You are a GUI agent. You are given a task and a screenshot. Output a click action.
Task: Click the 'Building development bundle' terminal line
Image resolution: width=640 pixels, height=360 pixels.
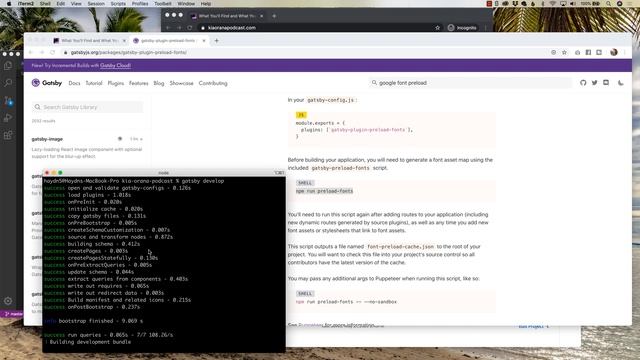tap(90, 342)
